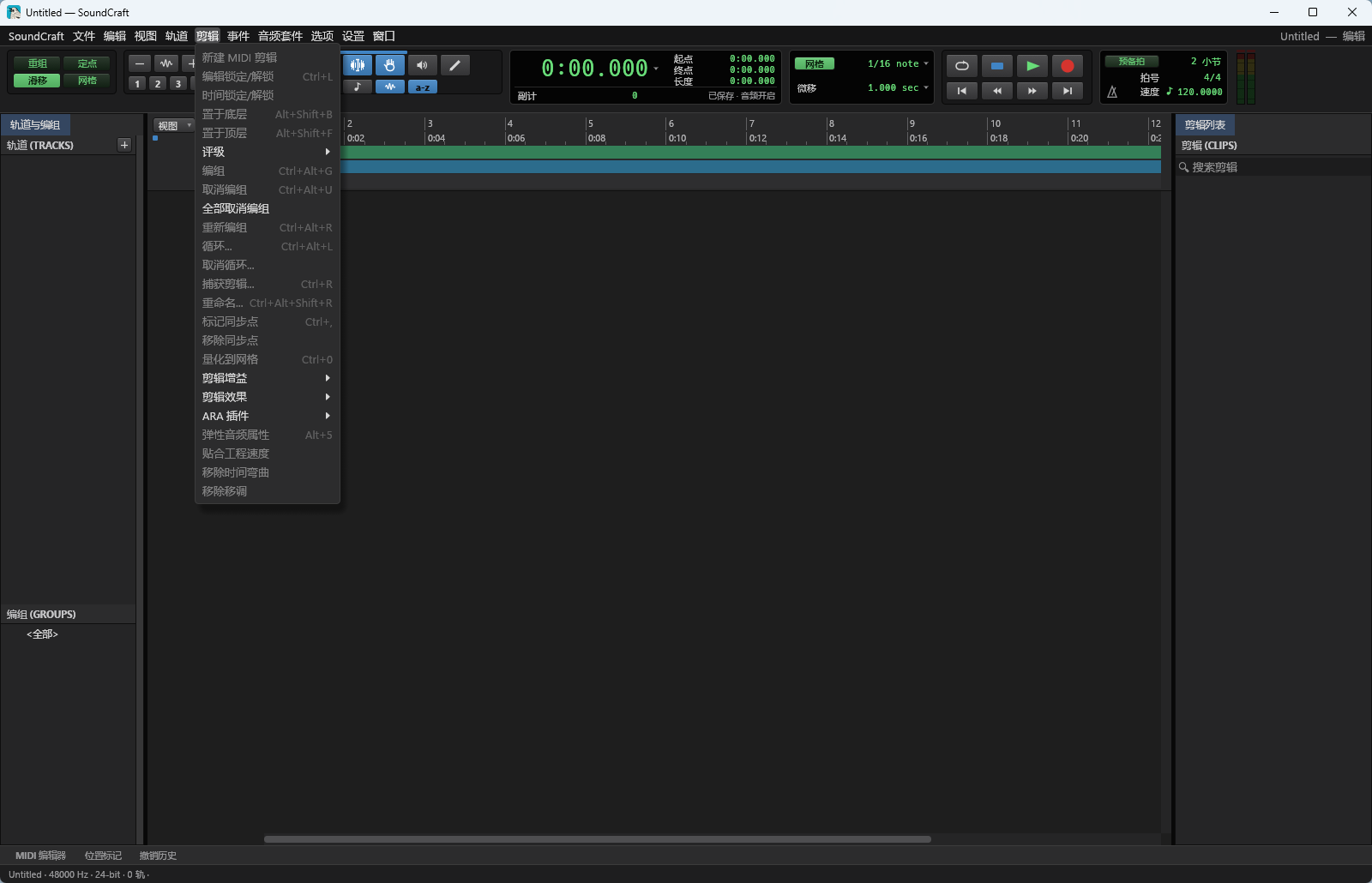The image size is (1372, 883).
Task: Expand the 剪辑增益 submenu
Action: pos(268,378)
